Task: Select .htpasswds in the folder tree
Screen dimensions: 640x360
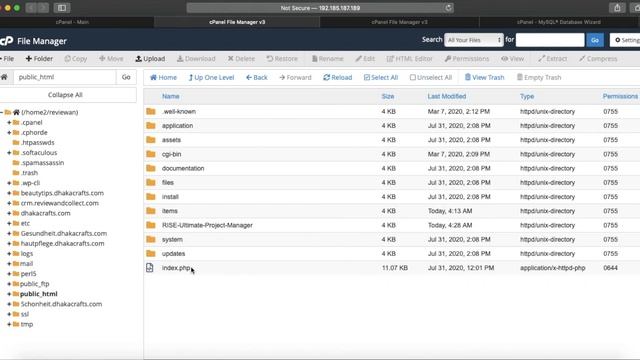Action: tap(38, 142)
